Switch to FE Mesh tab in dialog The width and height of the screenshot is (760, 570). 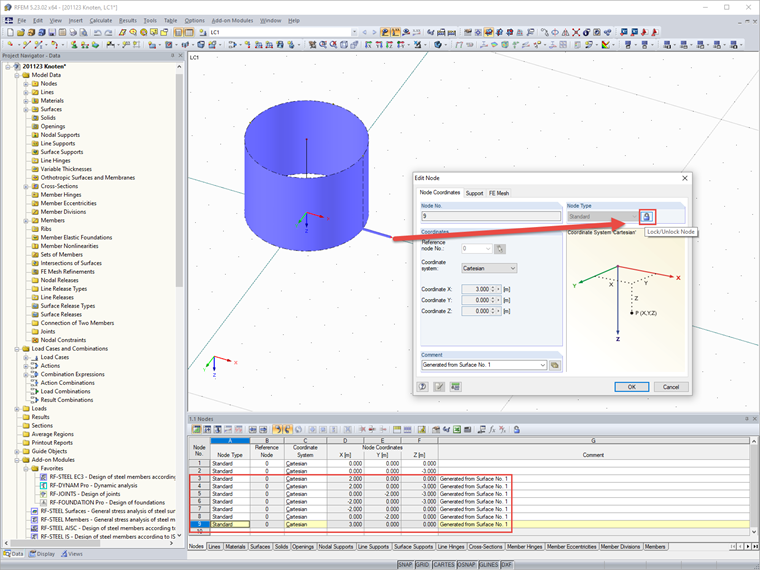click(x=498, y=193)
